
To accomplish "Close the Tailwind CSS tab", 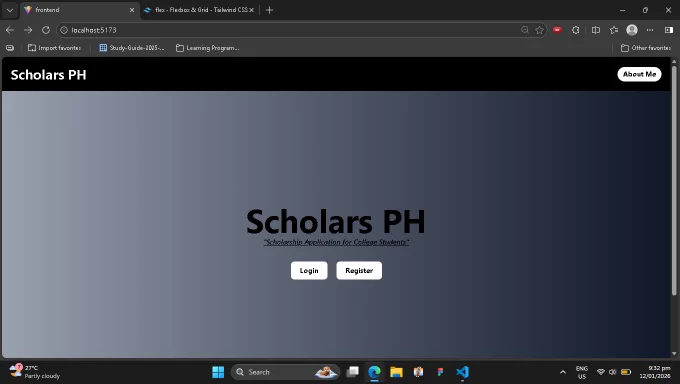I will 251,10.
